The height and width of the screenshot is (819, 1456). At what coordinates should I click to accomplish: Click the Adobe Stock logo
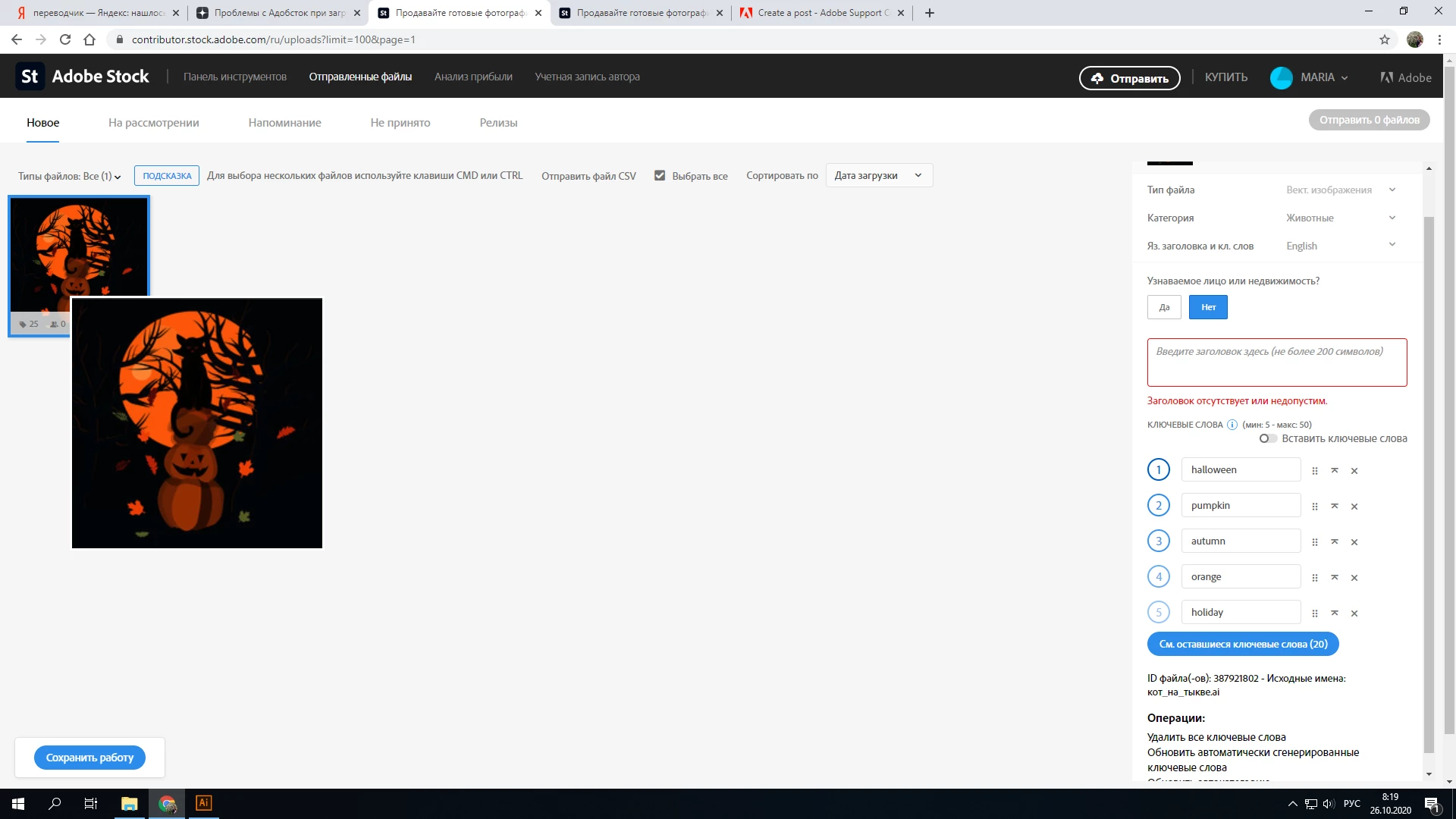[83, 77]
